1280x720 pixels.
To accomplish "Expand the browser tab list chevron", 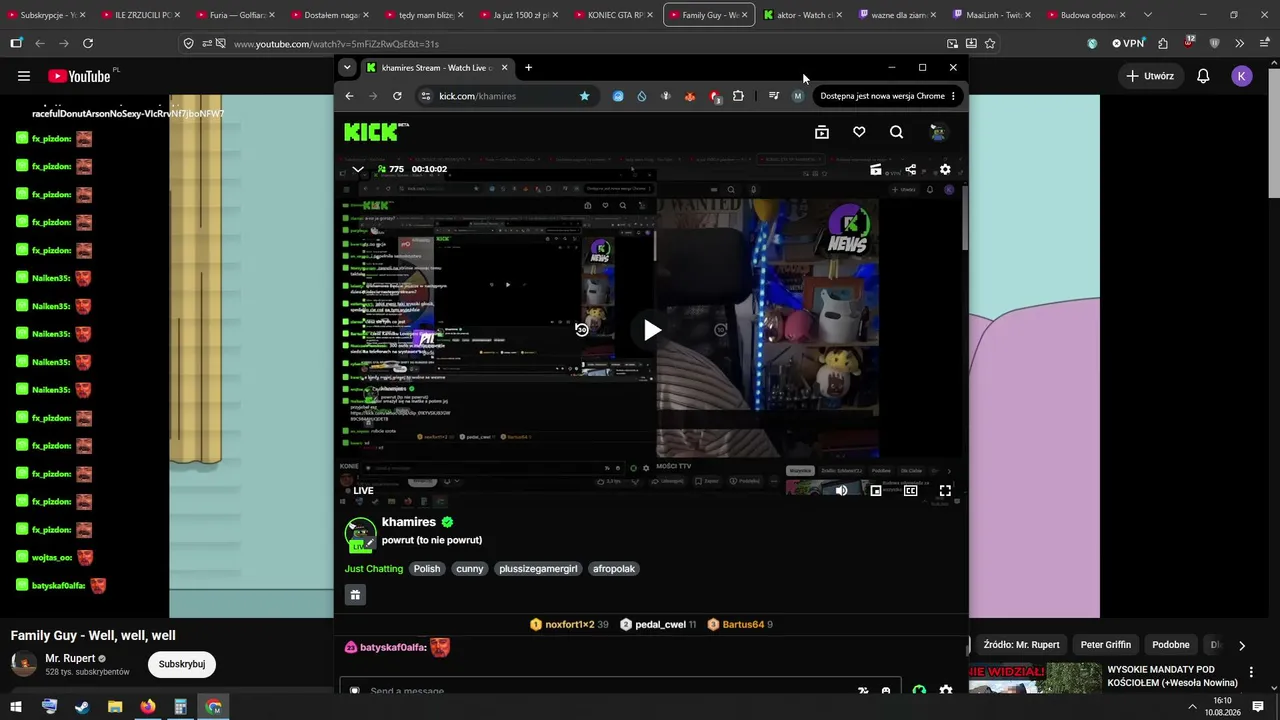I will [x=1147, y=15].
